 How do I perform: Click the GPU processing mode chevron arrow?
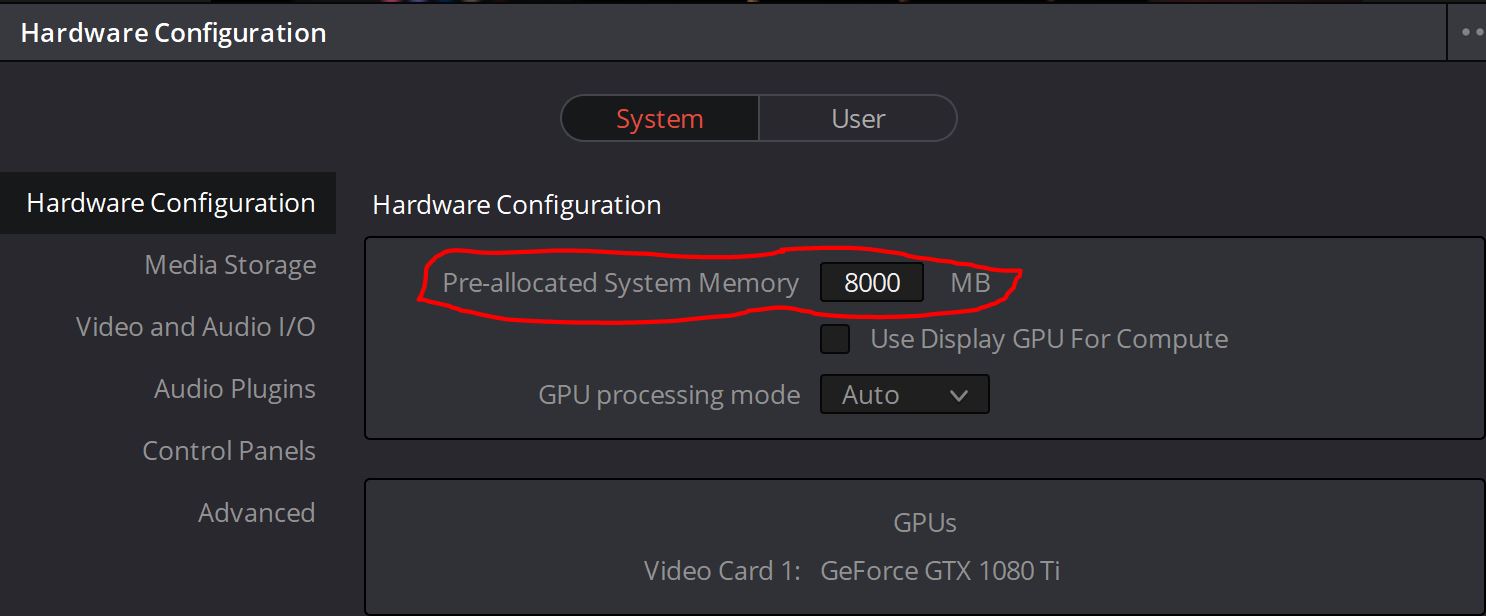click(x=960, y=394)
